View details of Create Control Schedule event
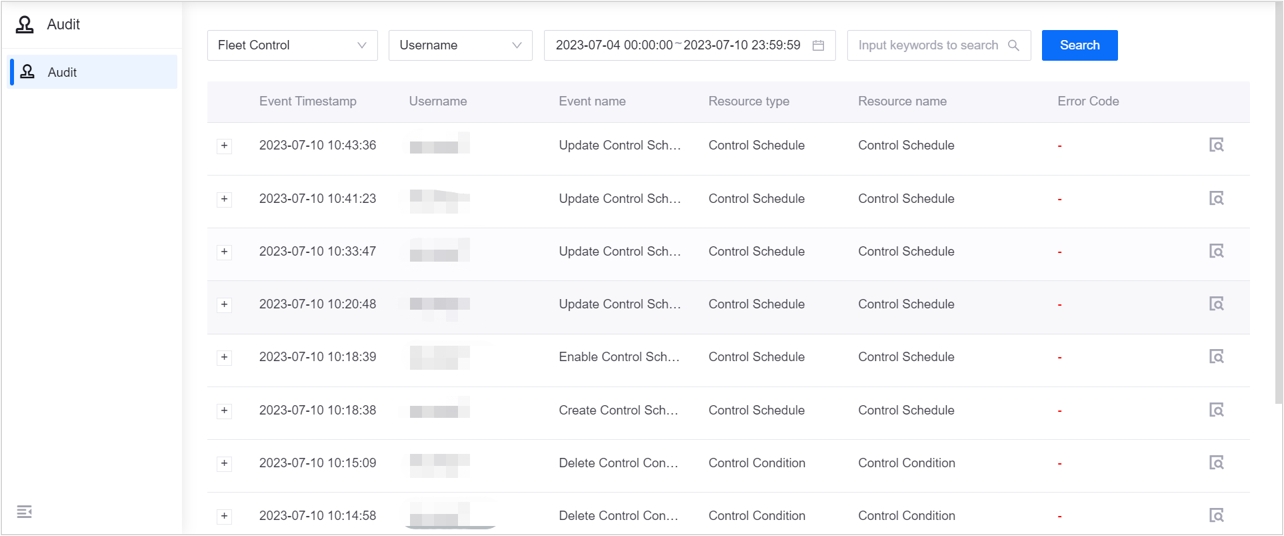1284x536 pixels. (x=1216, y=410)
